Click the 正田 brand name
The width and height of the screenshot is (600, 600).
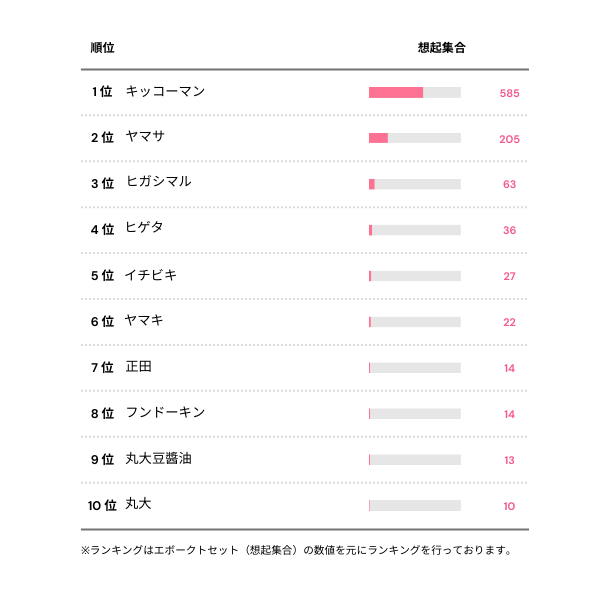tap(138, 367)
